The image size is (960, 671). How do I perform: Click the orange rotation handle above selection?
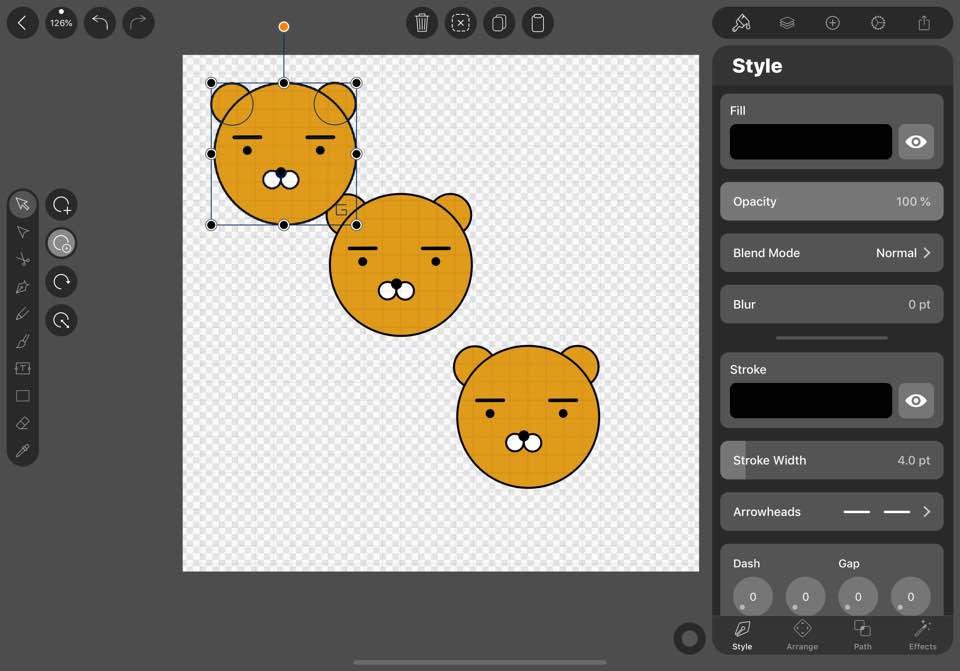point(283,26)
